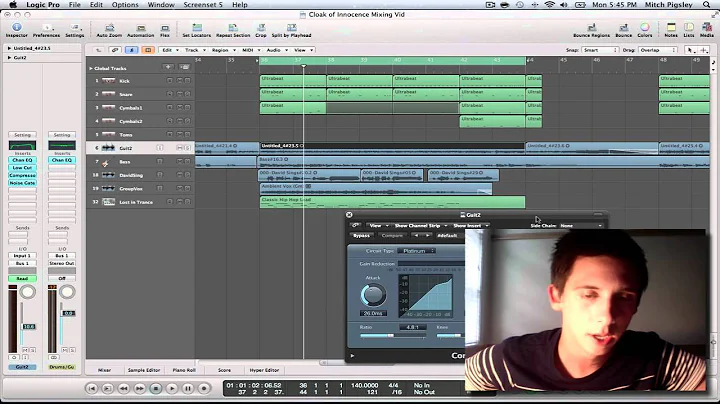Click the Stop button in transport

point(156,388)
